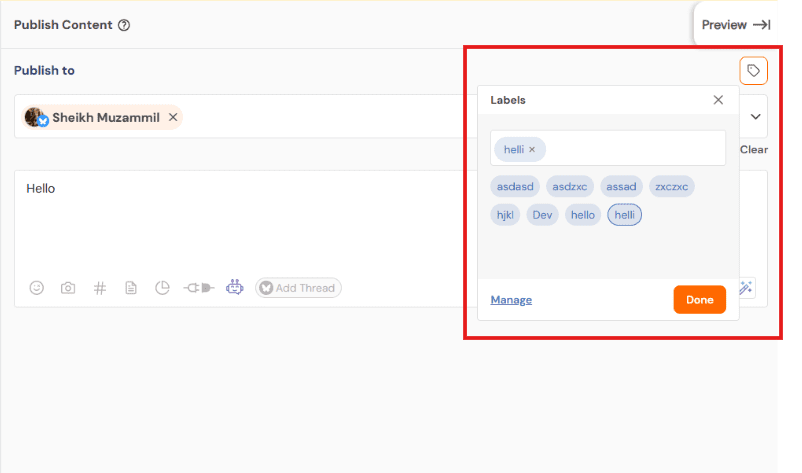
Task: Open the Preview panel
Action: tap(736, 25)
